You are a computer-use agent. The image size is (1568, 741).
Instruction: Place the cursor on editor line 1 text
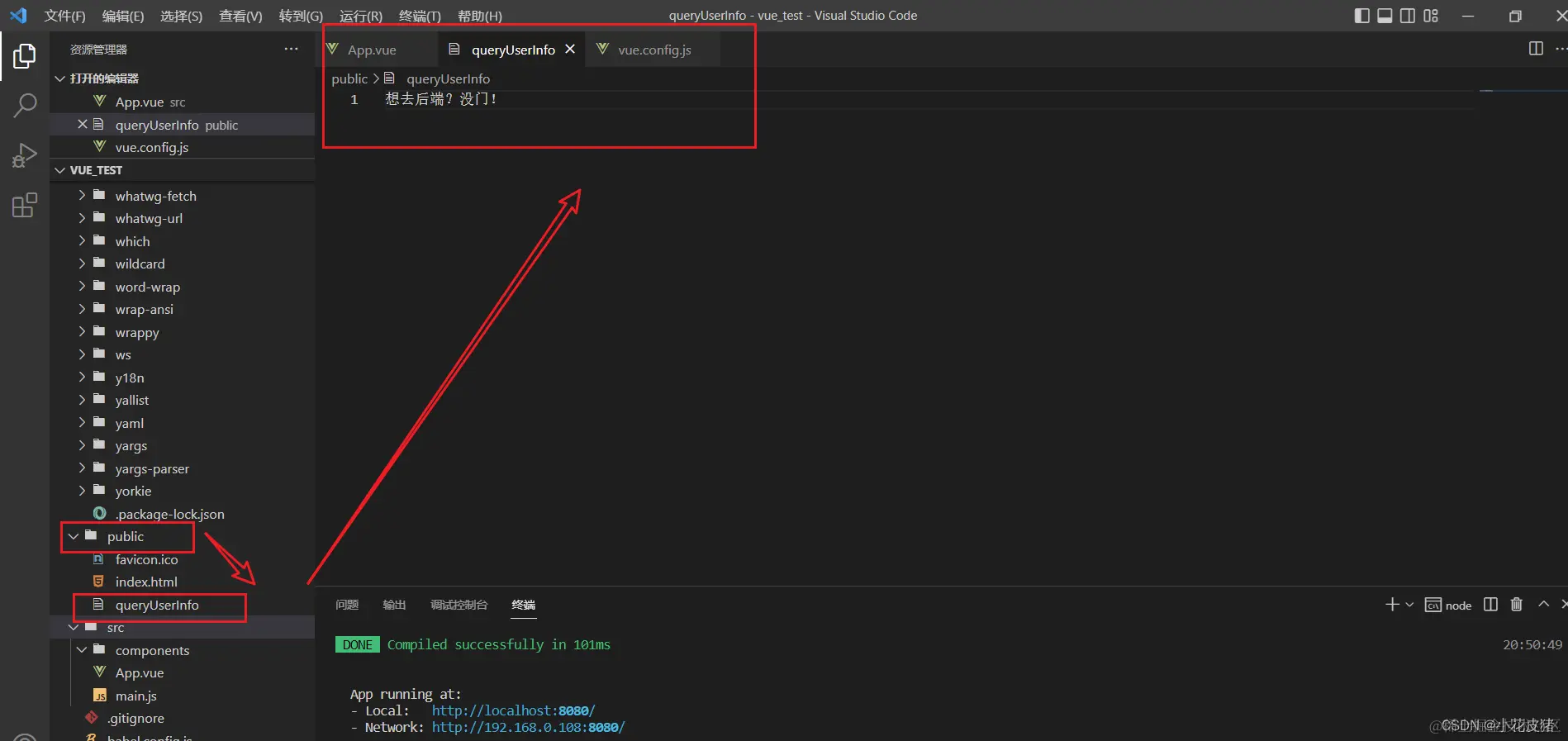pos(441,99)
